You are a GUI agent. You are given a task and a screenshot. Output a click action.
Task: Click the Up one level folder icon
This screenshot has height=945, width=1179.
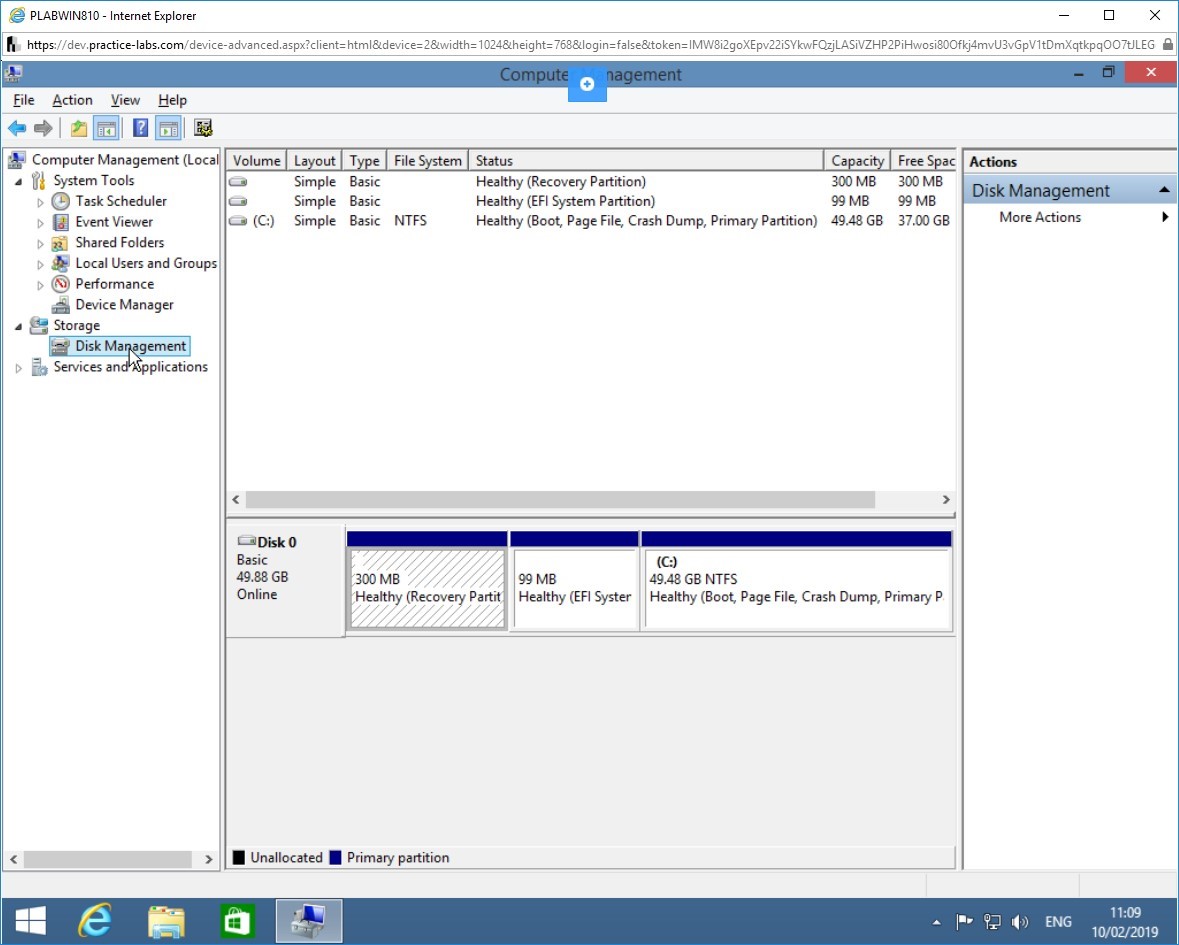78,129
